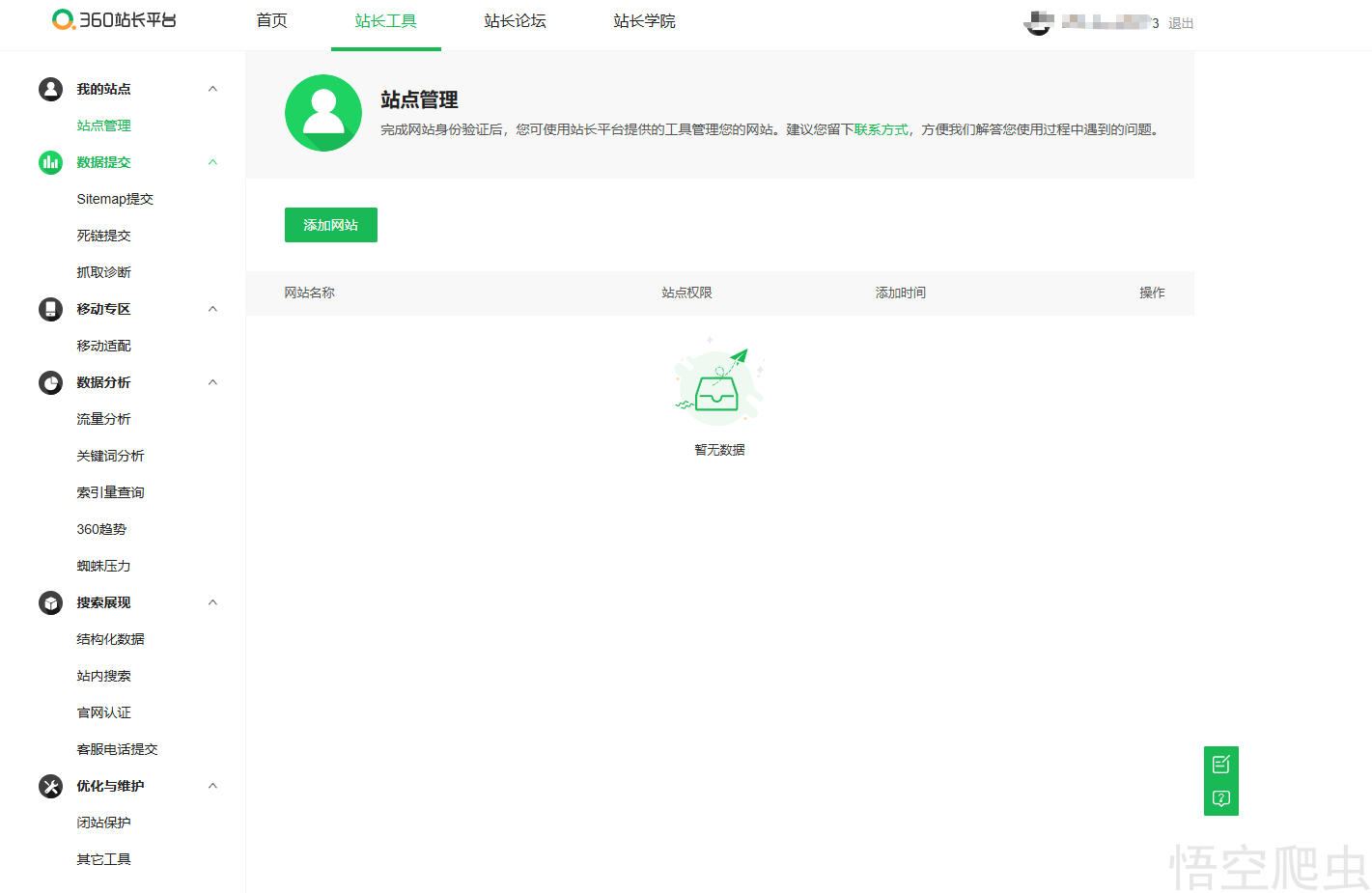
Task: Click 退出 to log out
Action: pyautogui.click(x=1181, y=23)
